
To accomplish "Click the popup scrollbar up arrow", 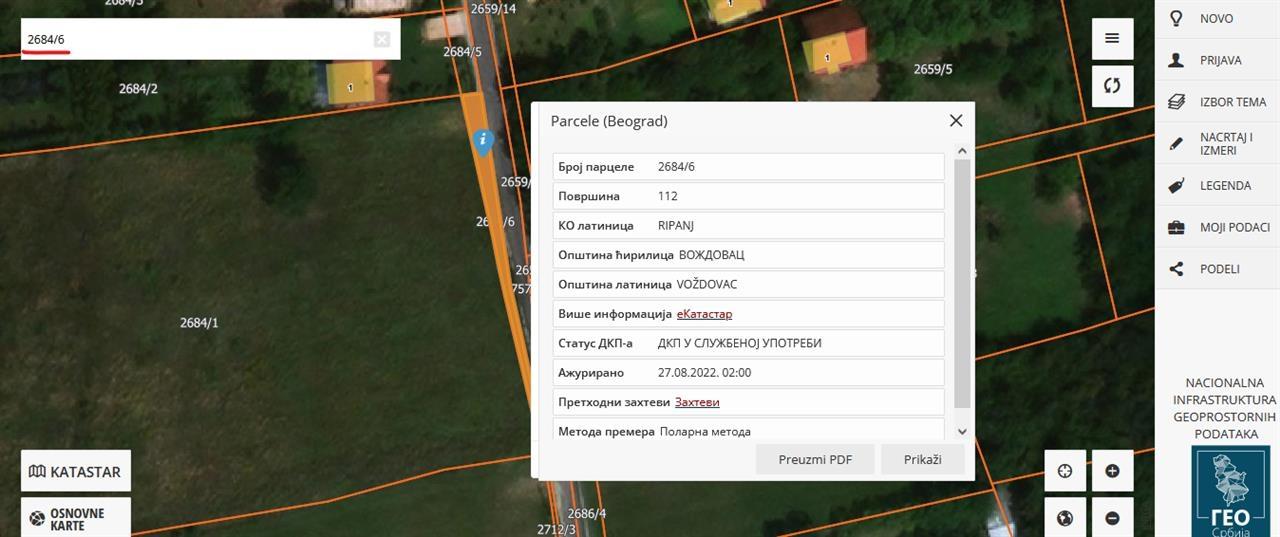I will click(962, 151).
